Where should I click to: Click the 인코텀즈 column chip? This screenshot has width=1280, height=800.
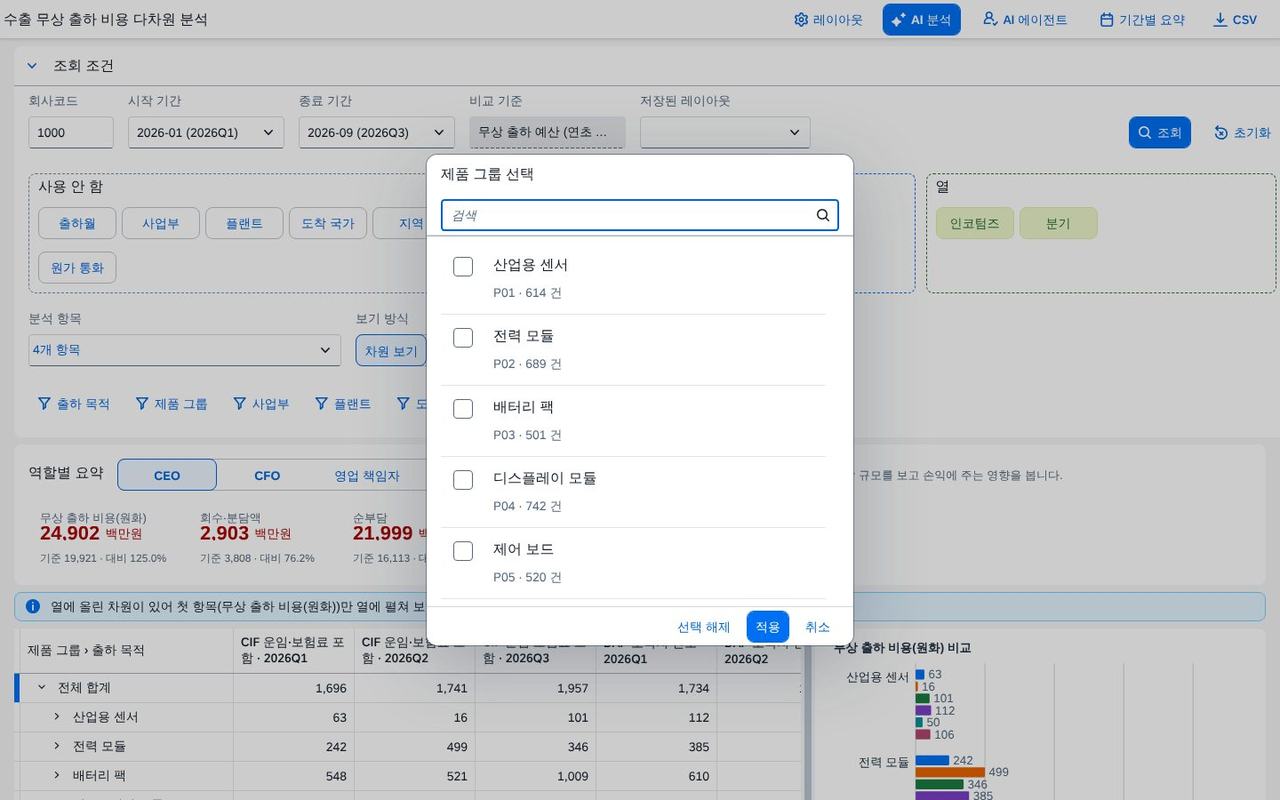pyautogui.click(x=975, y=223)
